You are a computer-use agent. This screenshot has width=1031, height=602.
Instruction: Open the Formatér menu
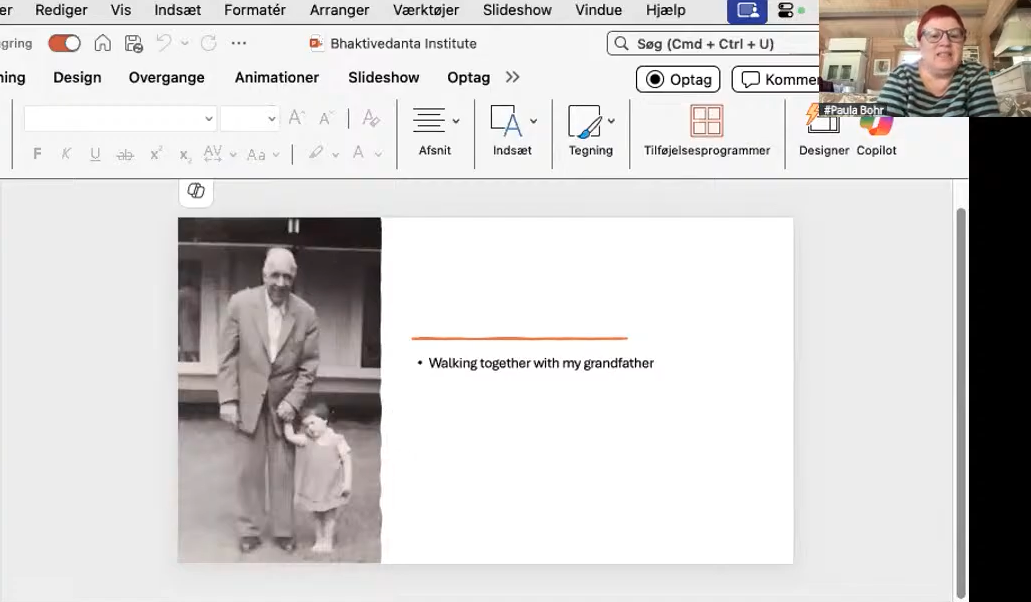(254, 10)
